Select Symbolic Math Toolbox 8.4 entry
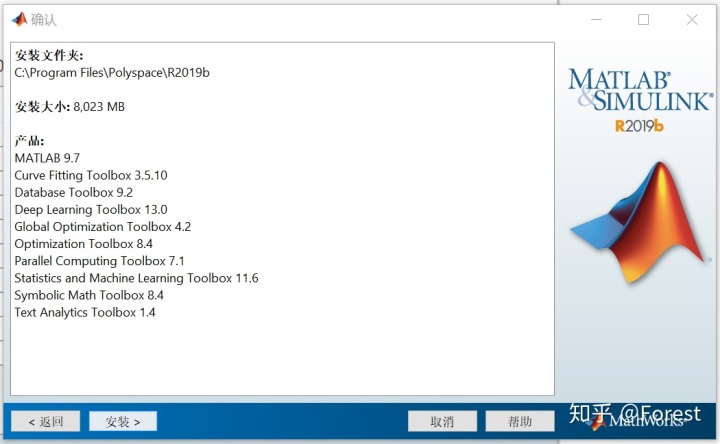 click(89, 295)
